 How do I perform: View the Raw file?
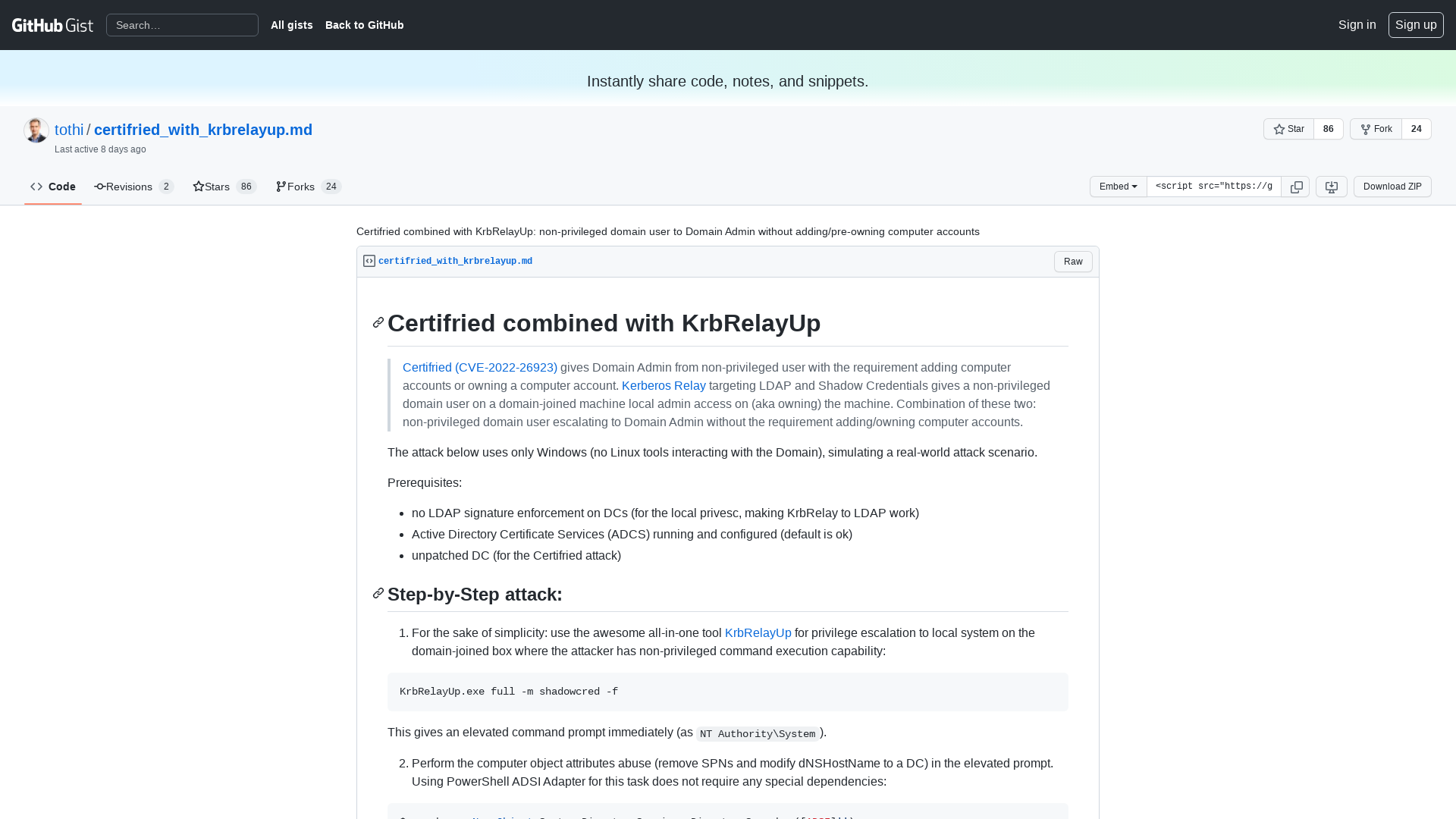tap(1073, 262)
